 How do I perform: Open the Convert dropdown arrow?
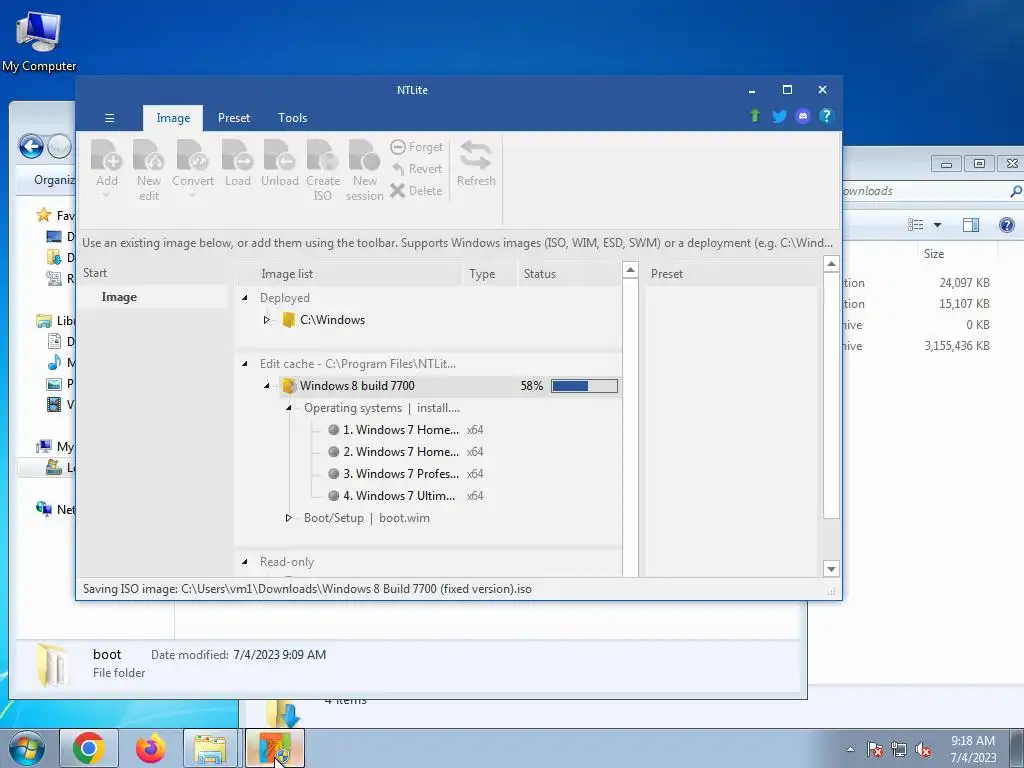(193, 195)
